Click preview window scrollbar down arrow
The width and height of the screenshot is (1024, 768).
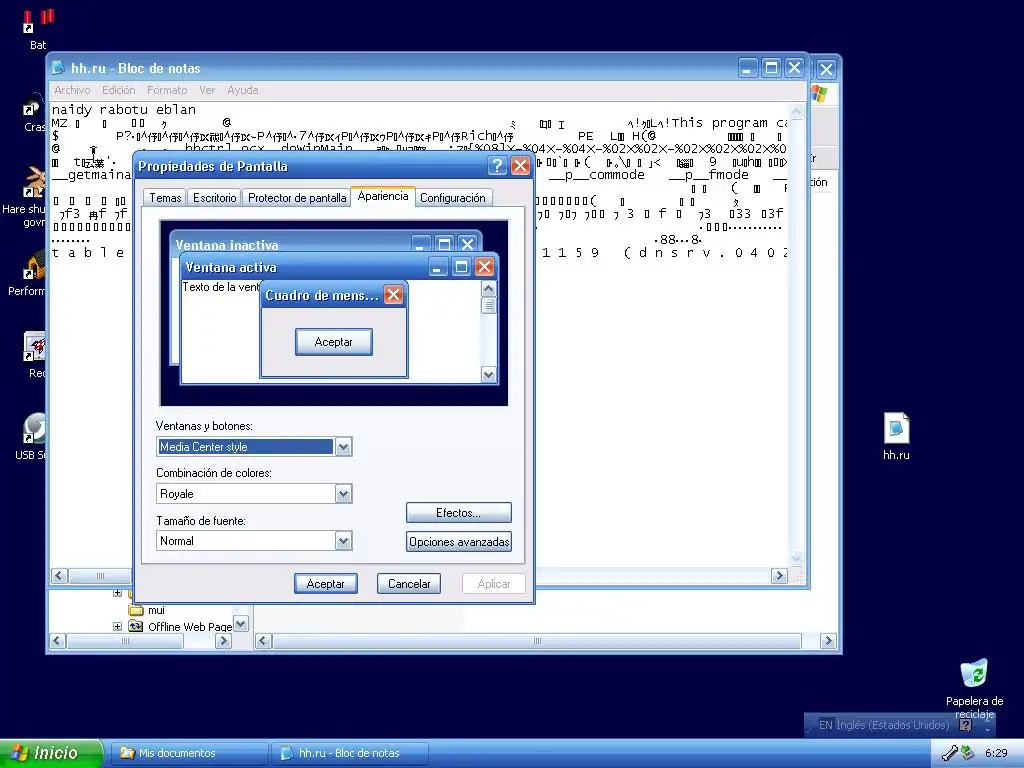488,375
